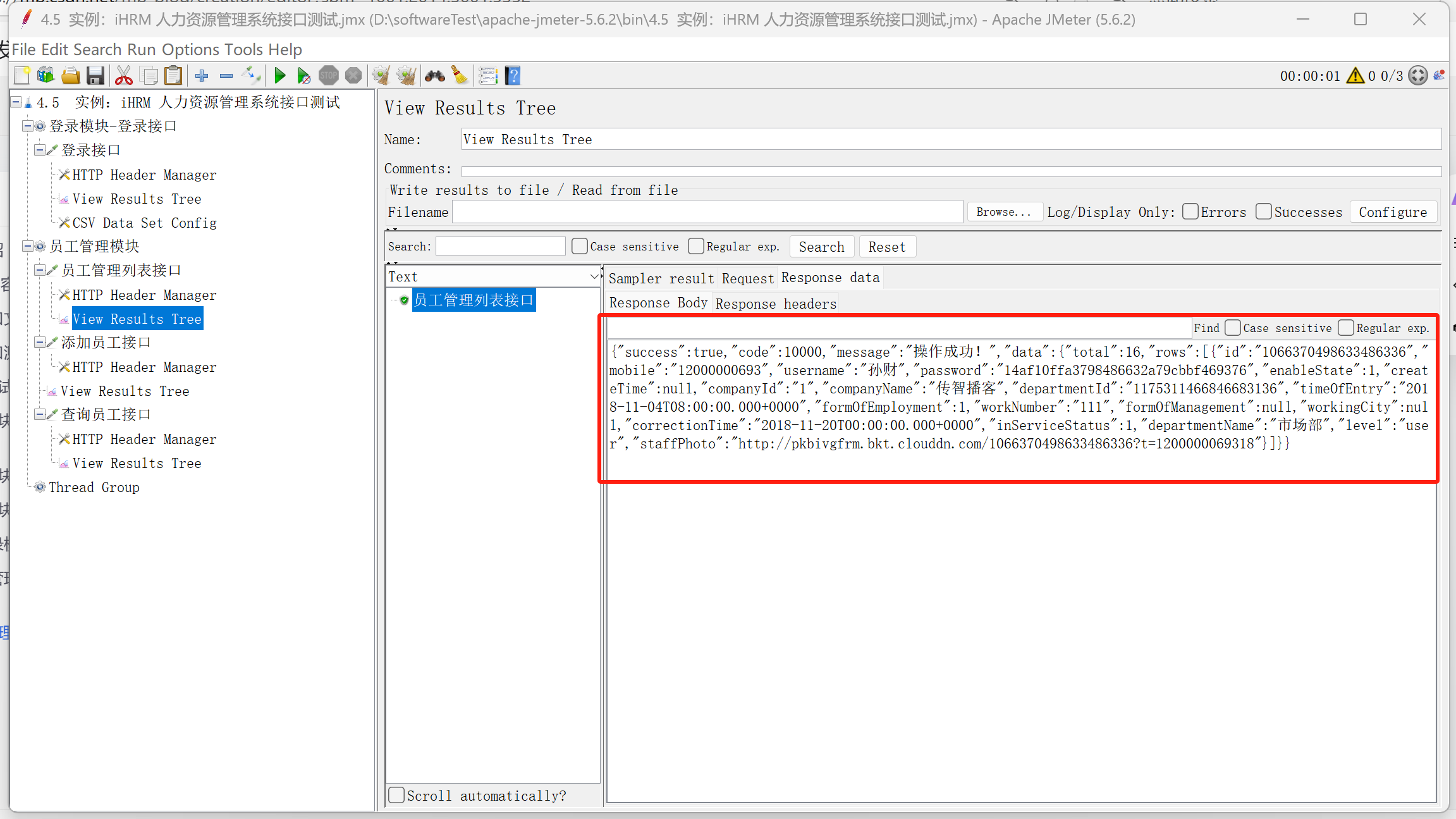This screenshot has height=819, width=1456.
Task: Open the Text renderer dropdown
Action: pyautogui.click(x=493, y=276)
